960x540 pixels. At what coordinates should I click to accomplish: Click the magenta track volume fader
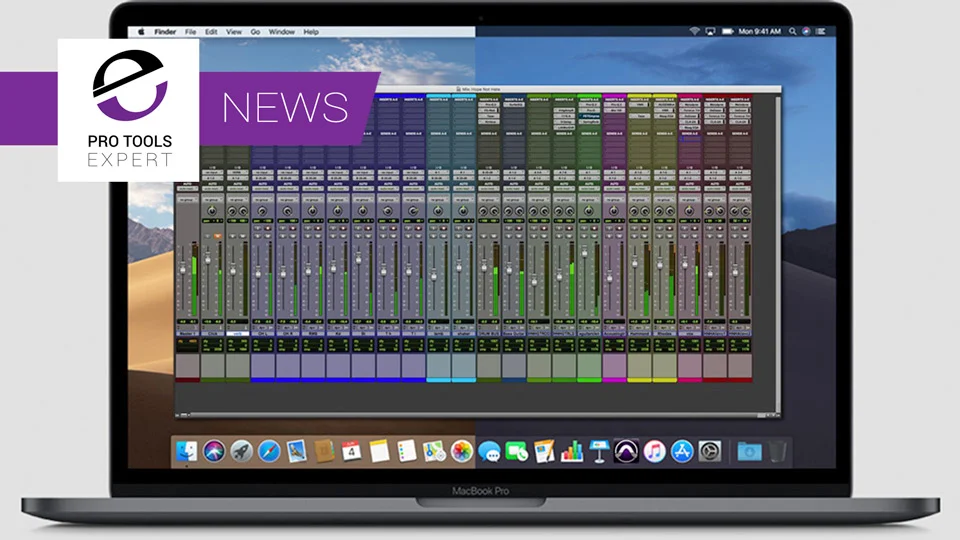[609, 279]
